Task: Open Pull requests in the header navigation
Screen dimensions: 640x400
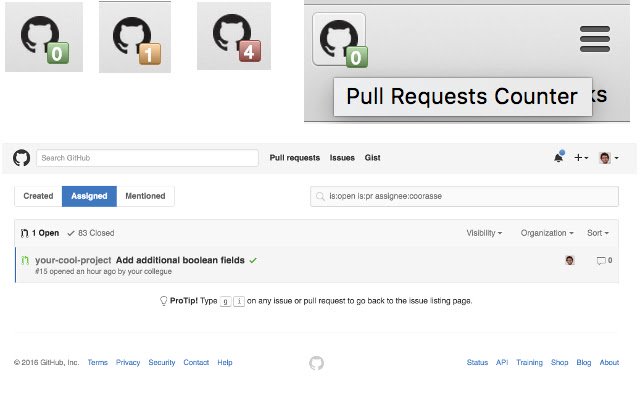Action: click(x=295, y=158)
